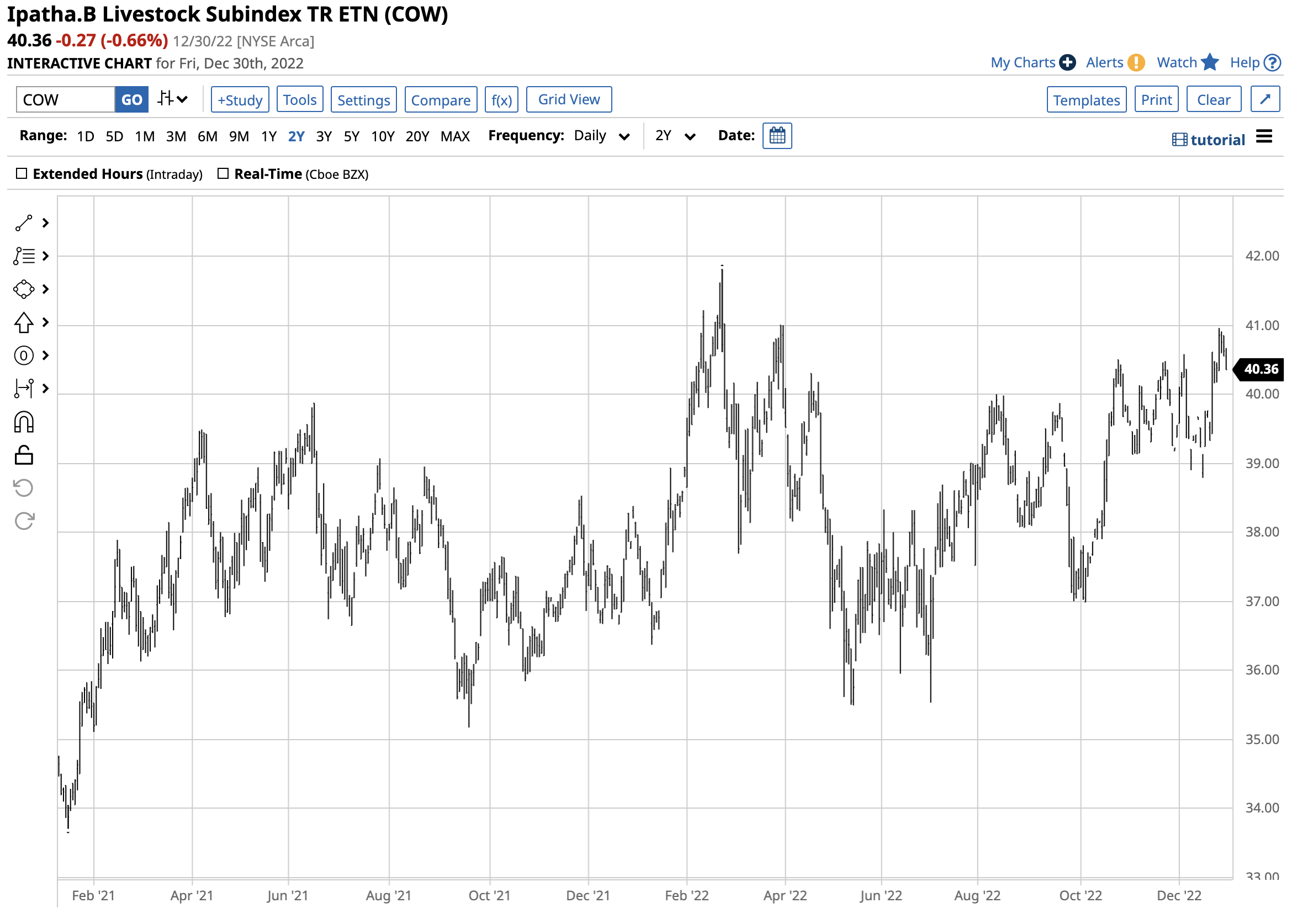Select the up arrow annotation tool
1313x924 pixels.
pyautogui.click(x=23, y=323)
